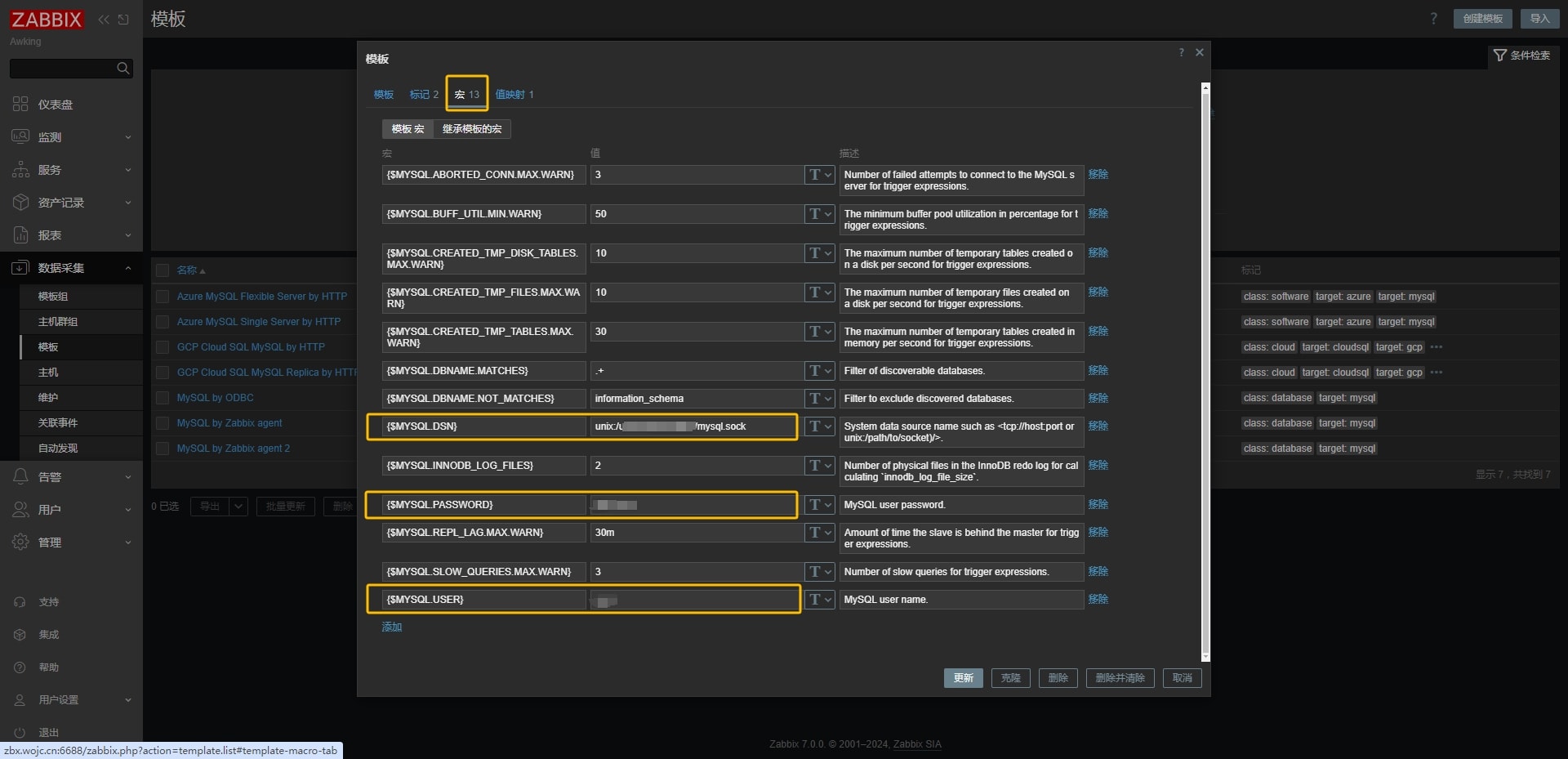Screen dimensions: 1568x759
Task: Check MySQL by ODBC row
Action: [x=163, y=398]
